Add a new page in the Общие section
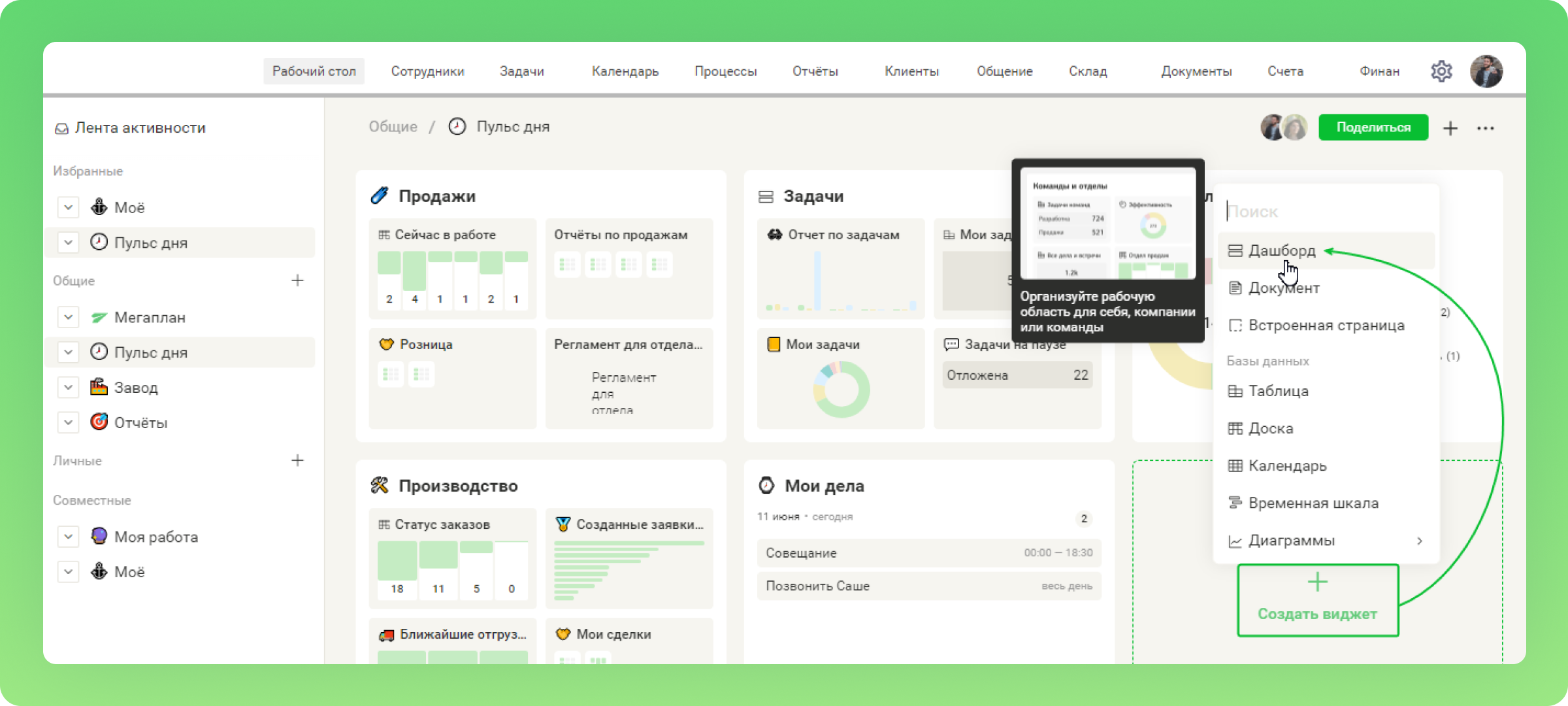Screen dimensions: 1568x706 [297, 280]
